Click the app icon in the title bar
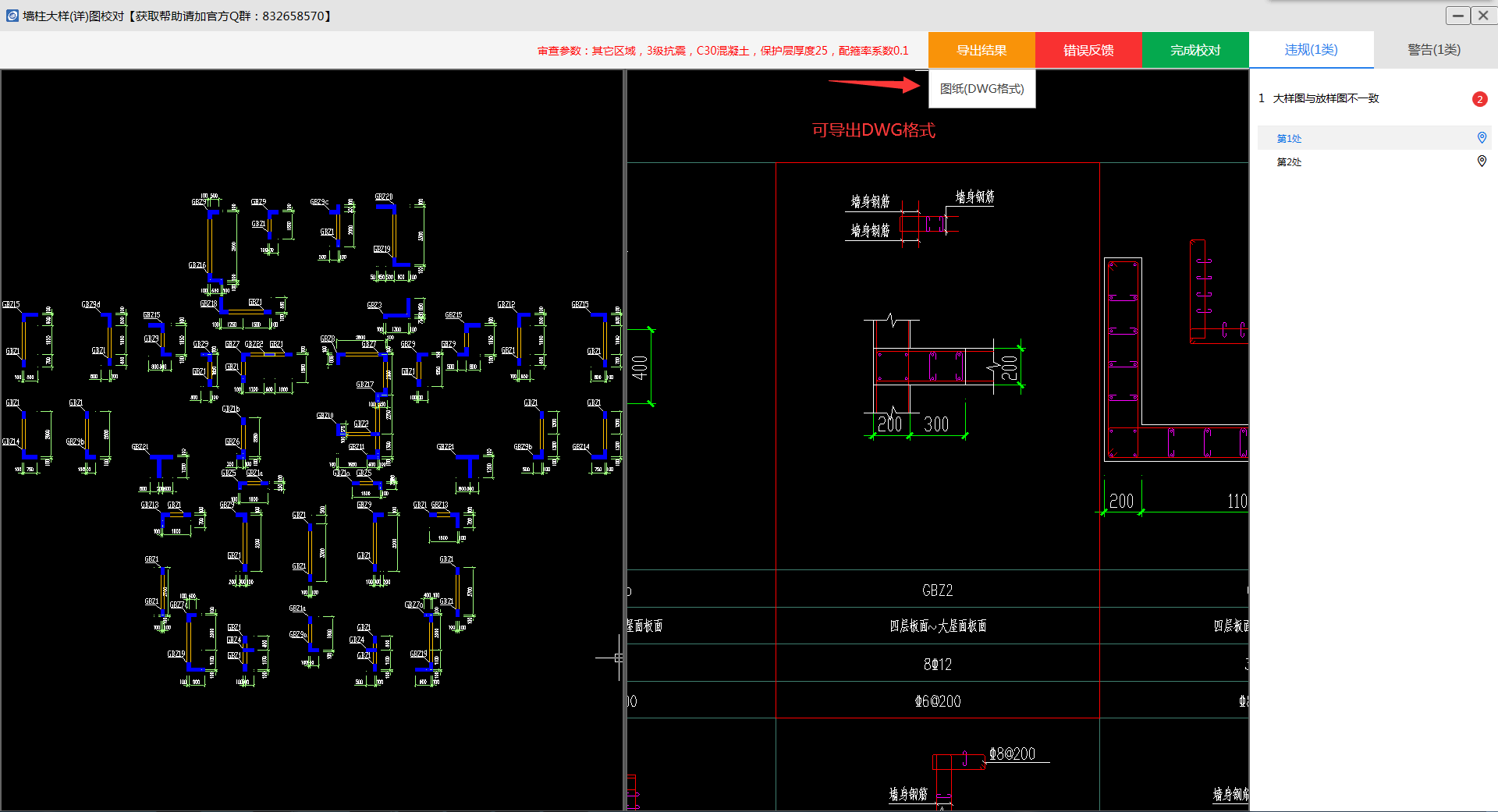Viewport: 1498px width, 812px height. click(12, 16)
